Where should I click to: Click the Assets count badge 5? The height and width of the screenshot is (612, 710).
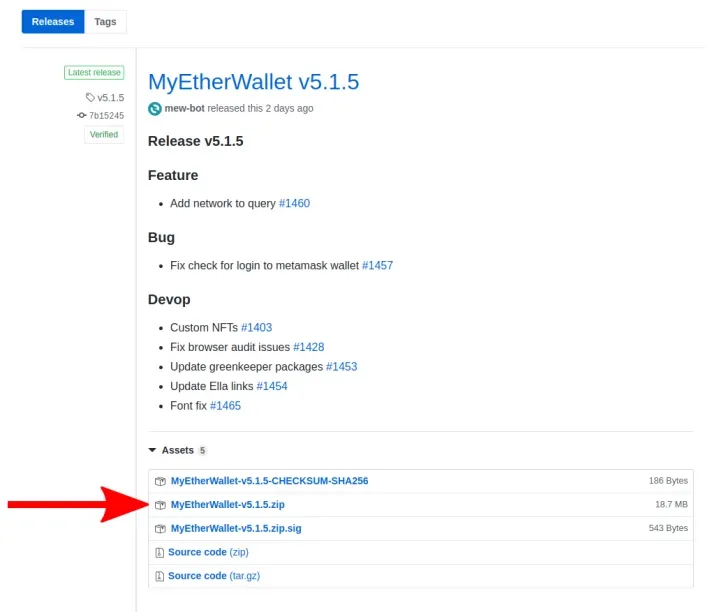pos(202,450)
